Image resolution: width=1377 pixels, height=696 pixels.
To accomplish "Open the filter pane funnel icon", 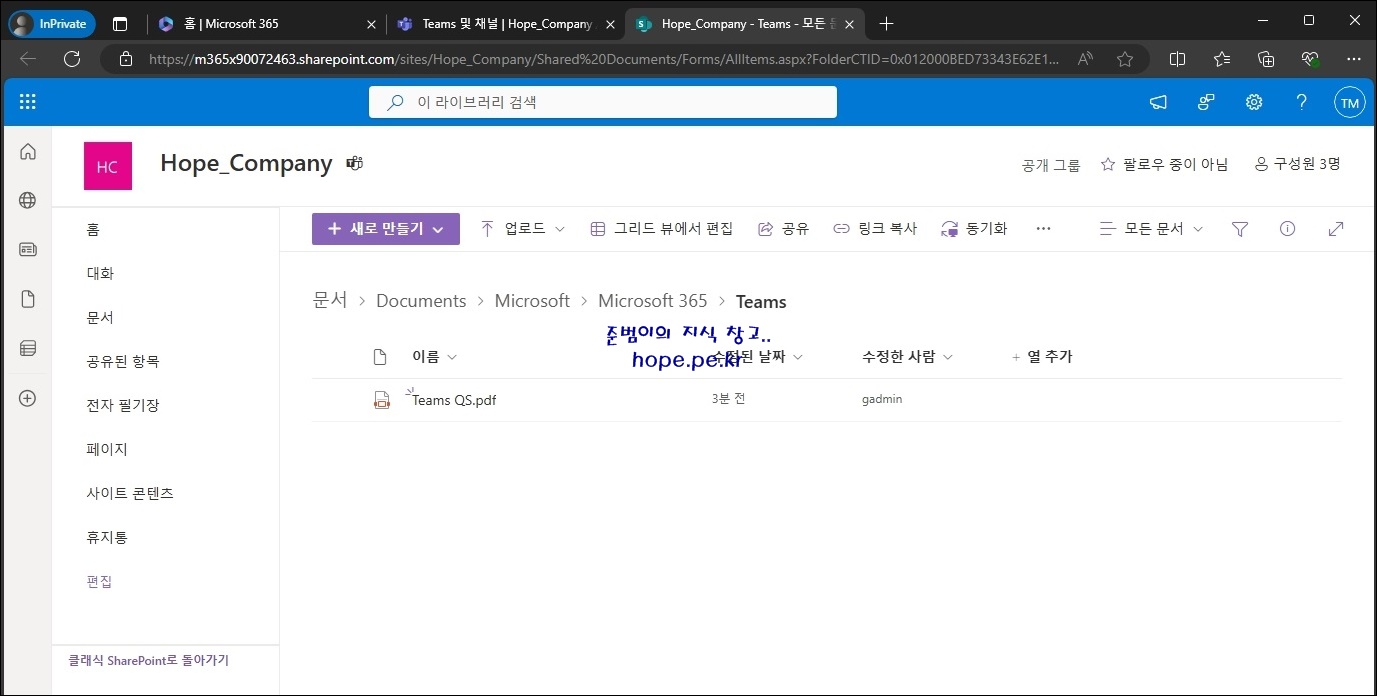I will pyautogui.click(x=1240, y=229).
